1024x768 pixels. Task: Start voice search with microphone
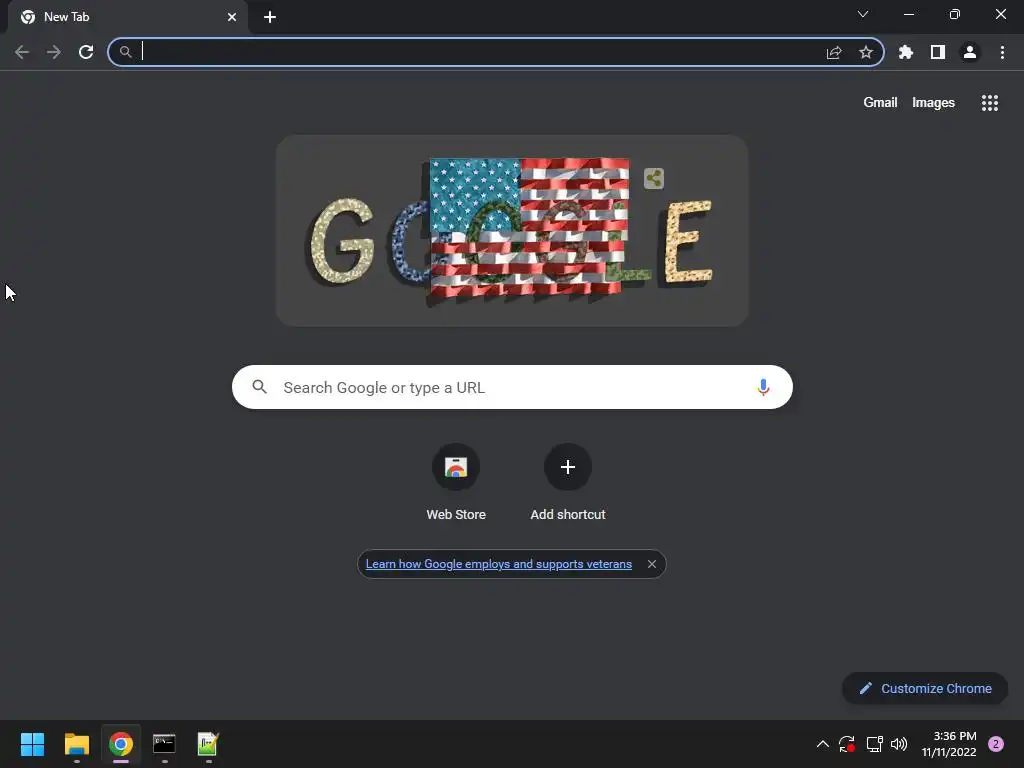763,387
